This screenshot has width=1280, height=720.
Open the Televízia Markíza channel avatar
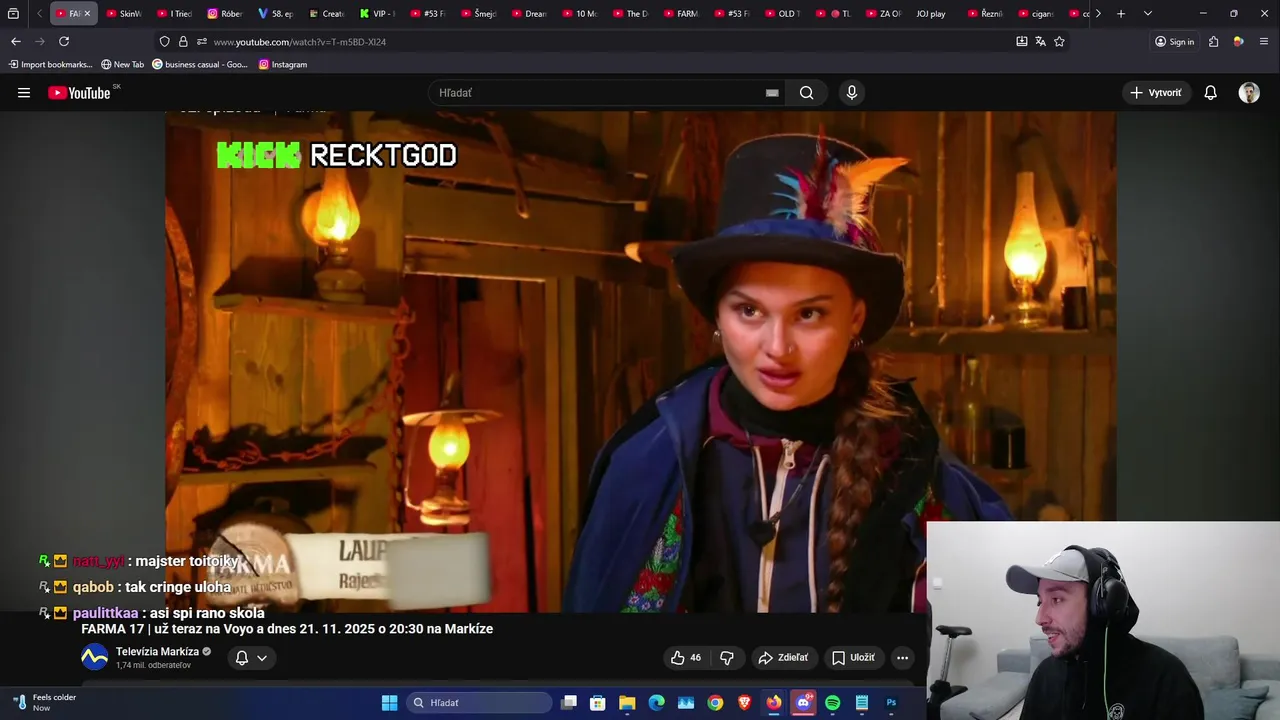coord(94,658)
